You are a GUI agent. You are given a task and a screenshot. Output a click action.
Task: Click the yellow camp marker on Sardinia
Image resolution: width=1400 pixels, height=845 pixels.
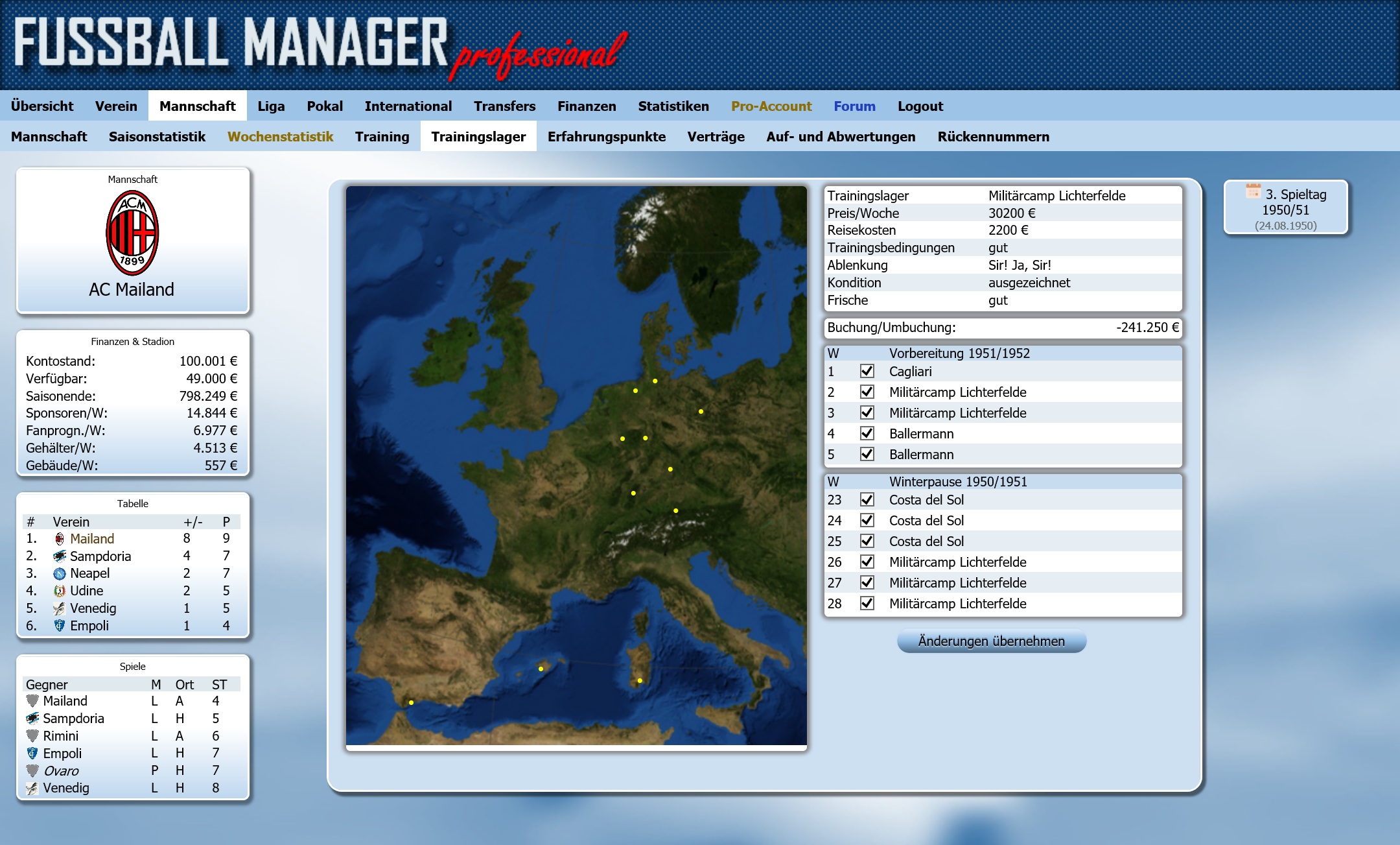pos(640,680)
